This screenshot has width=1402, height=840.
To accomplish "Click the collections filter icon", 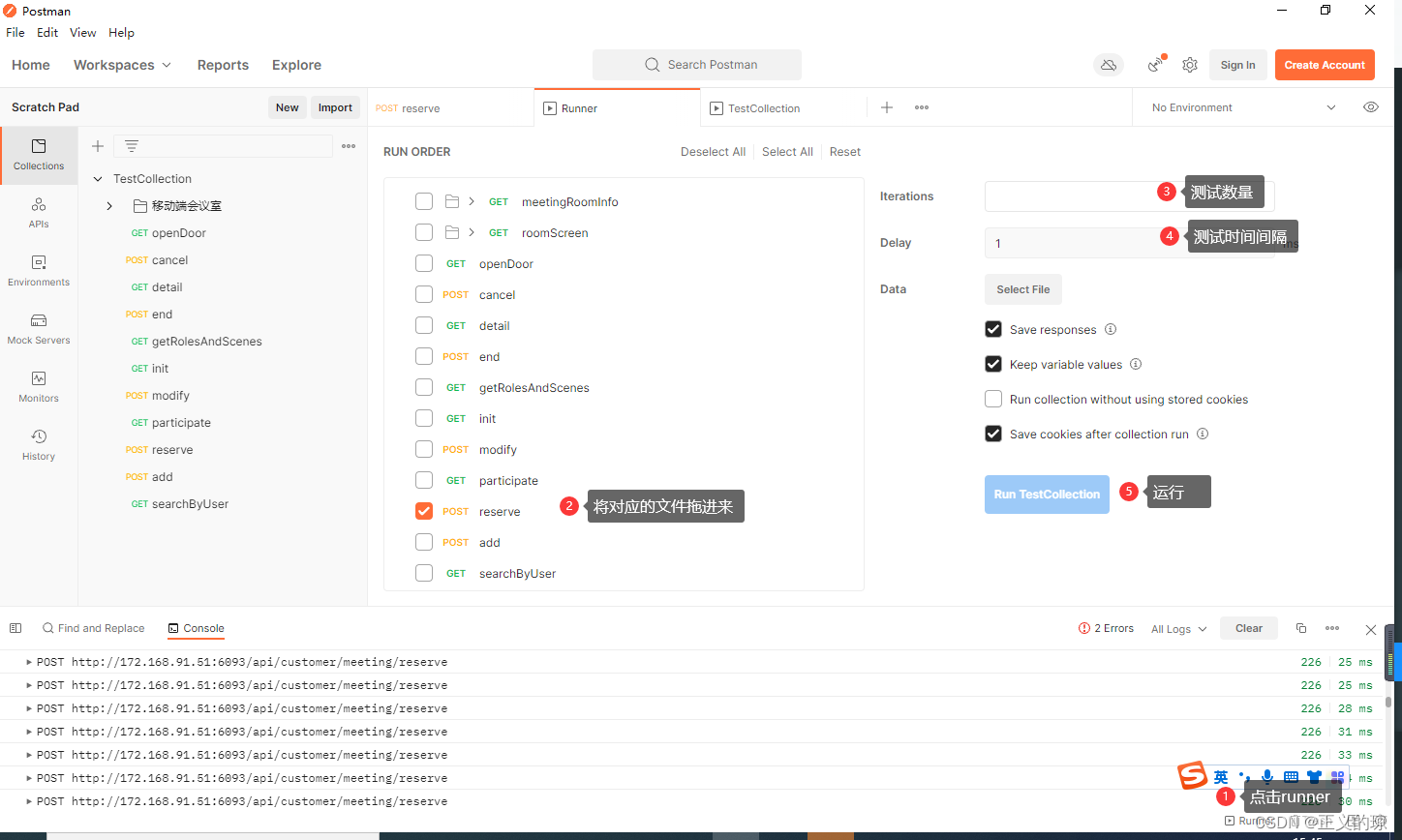I will coord(132,146).
